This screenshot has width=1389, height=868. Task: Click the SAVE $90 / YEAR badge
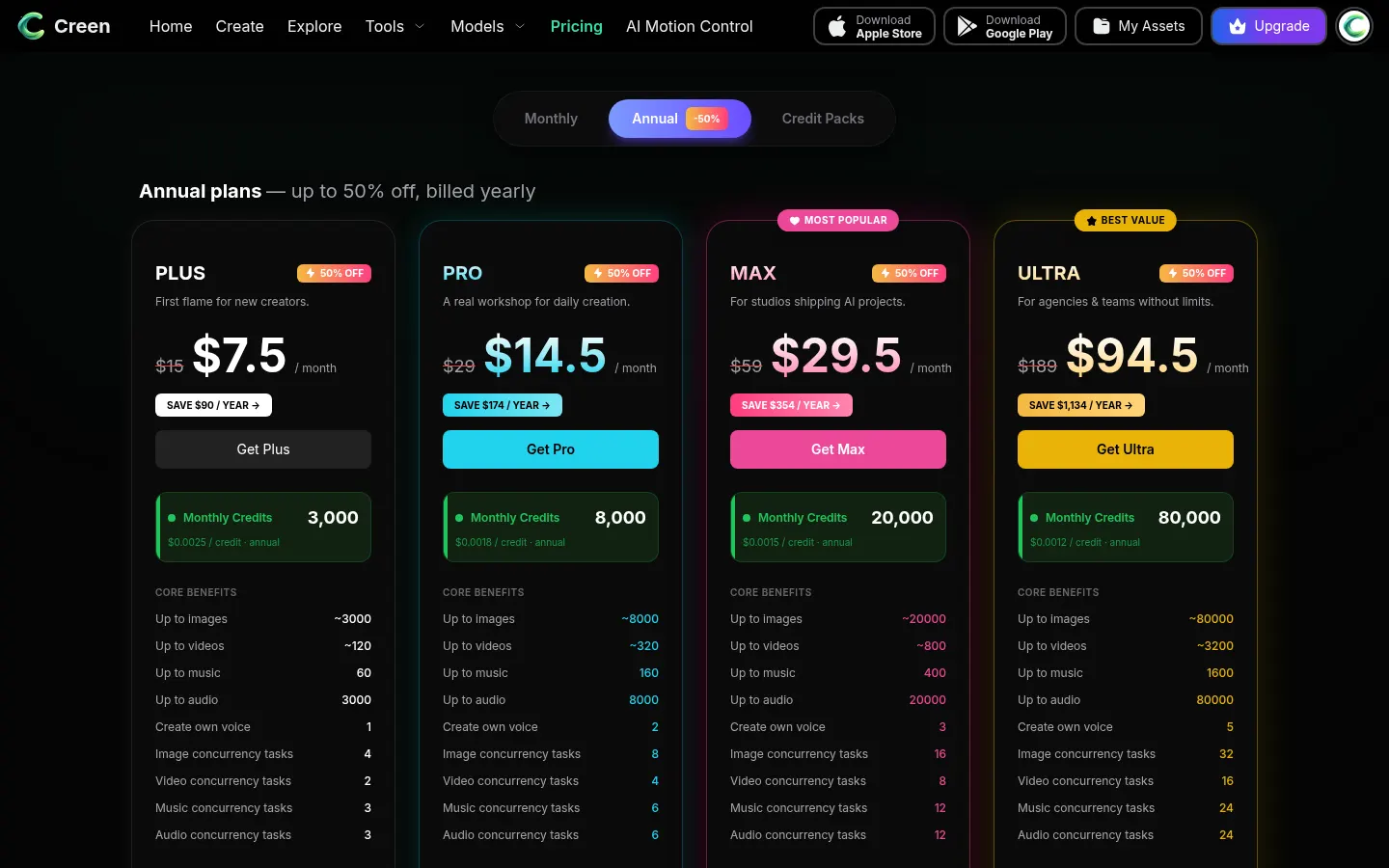213,405
